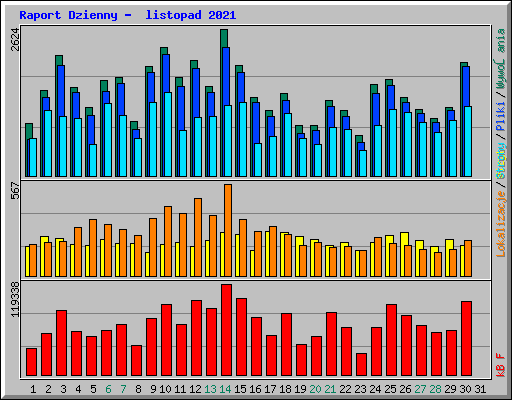This screenshot has height=400, width=512.
Task: Select the orange Lokalizacje bar for day 14
Action: coord(228,230)
